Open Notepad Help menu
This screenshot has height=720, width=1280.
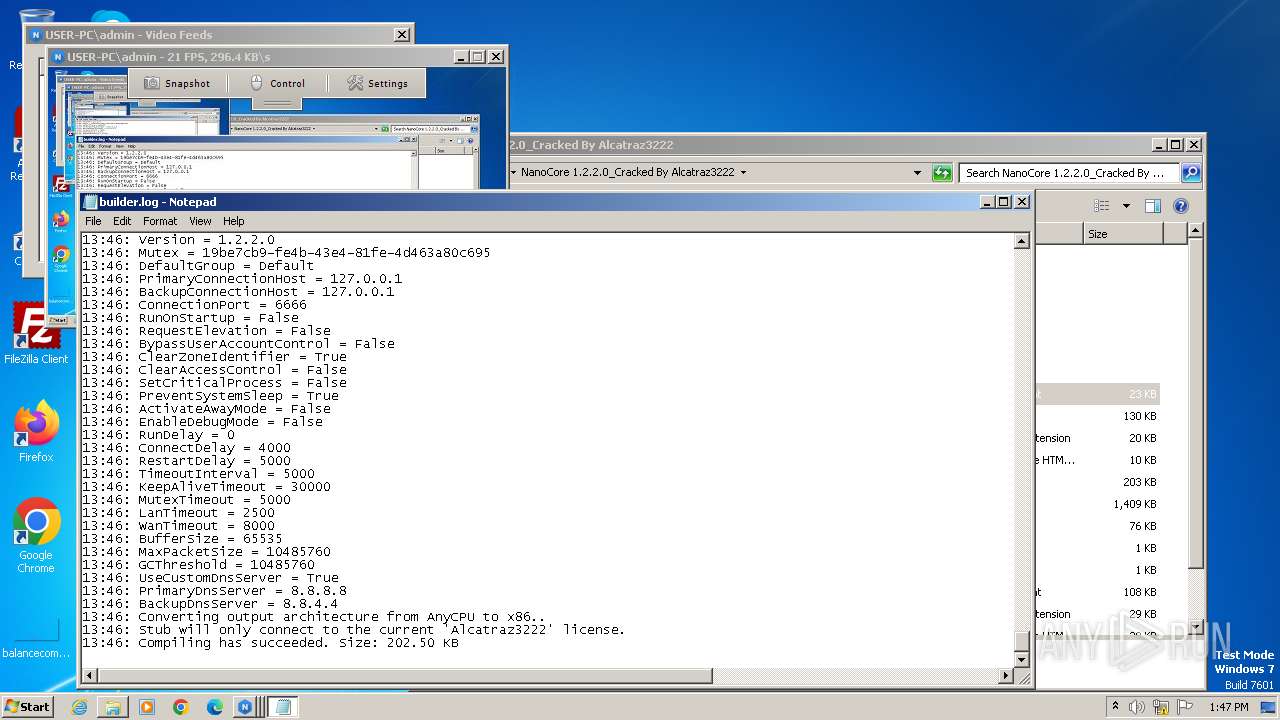pos(233,221)
